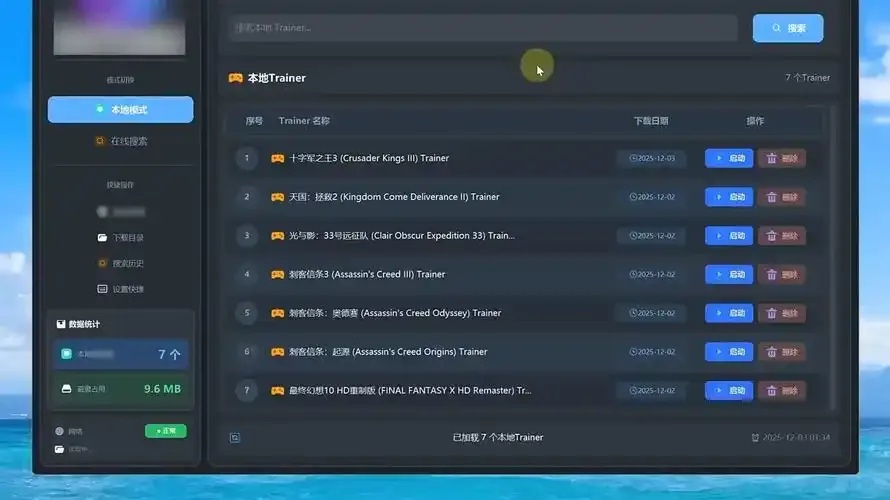Select trainer name 十字军之王3 (Crusader Kings III) Trainer
The image size is (890, 500).
(x=369, y=158)
